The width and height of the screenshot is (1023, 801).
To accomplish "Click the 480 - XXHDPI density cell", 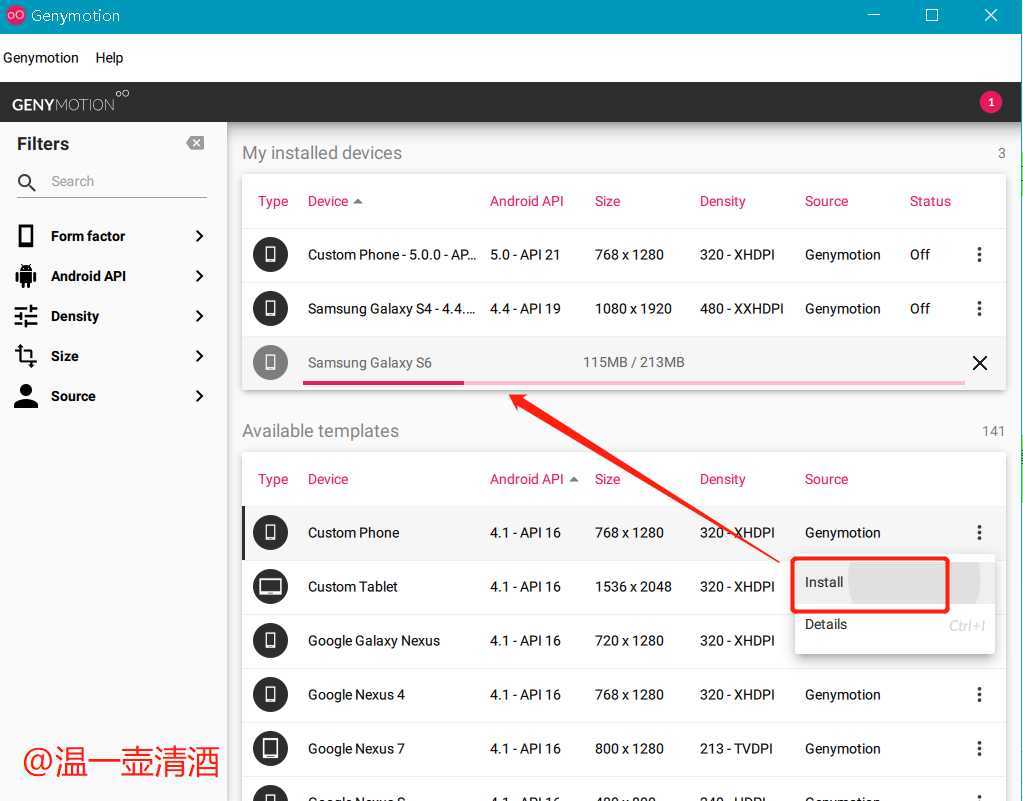I will click(742, 309).
